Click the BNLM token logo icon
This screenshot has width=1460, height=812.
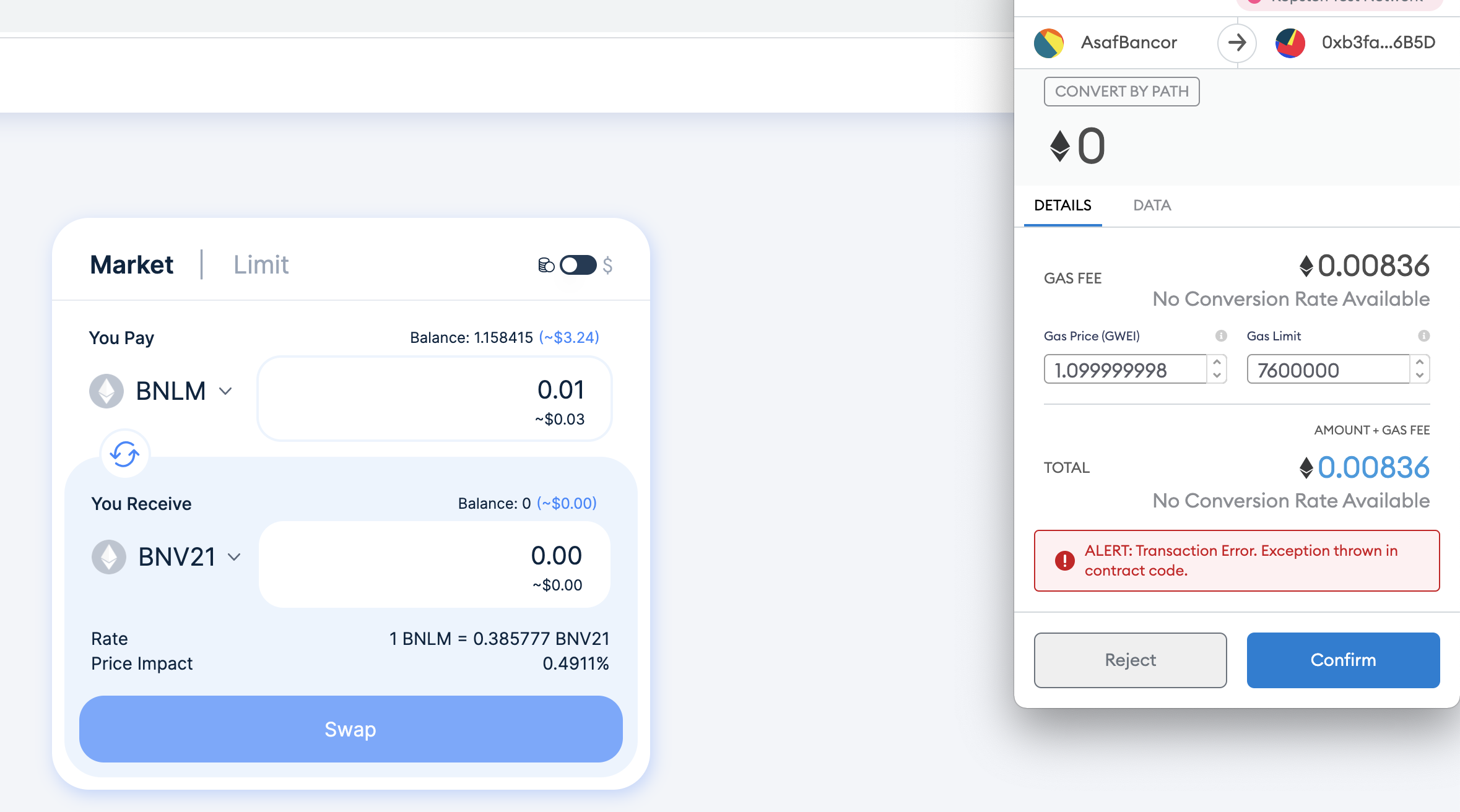(106, 391)
